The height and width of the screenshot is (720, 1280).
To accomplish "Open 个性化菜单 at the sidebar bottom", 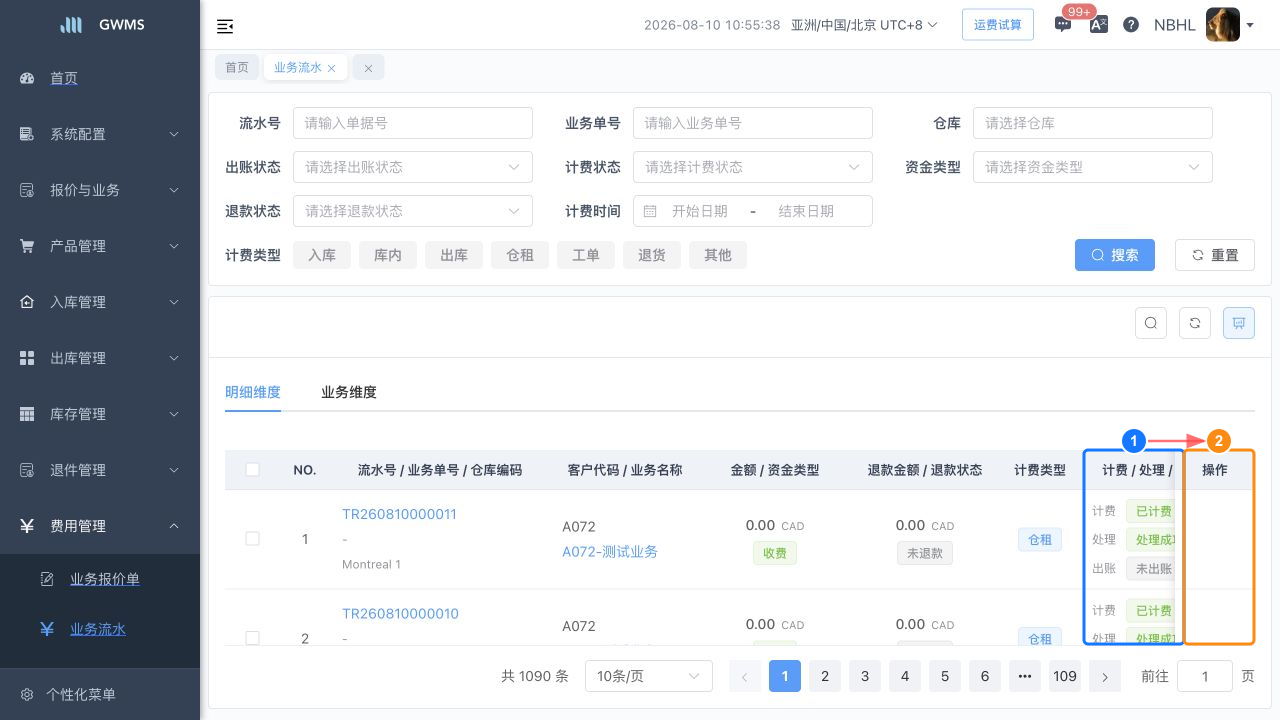I will pyautogui.click(x=81, y=694).
